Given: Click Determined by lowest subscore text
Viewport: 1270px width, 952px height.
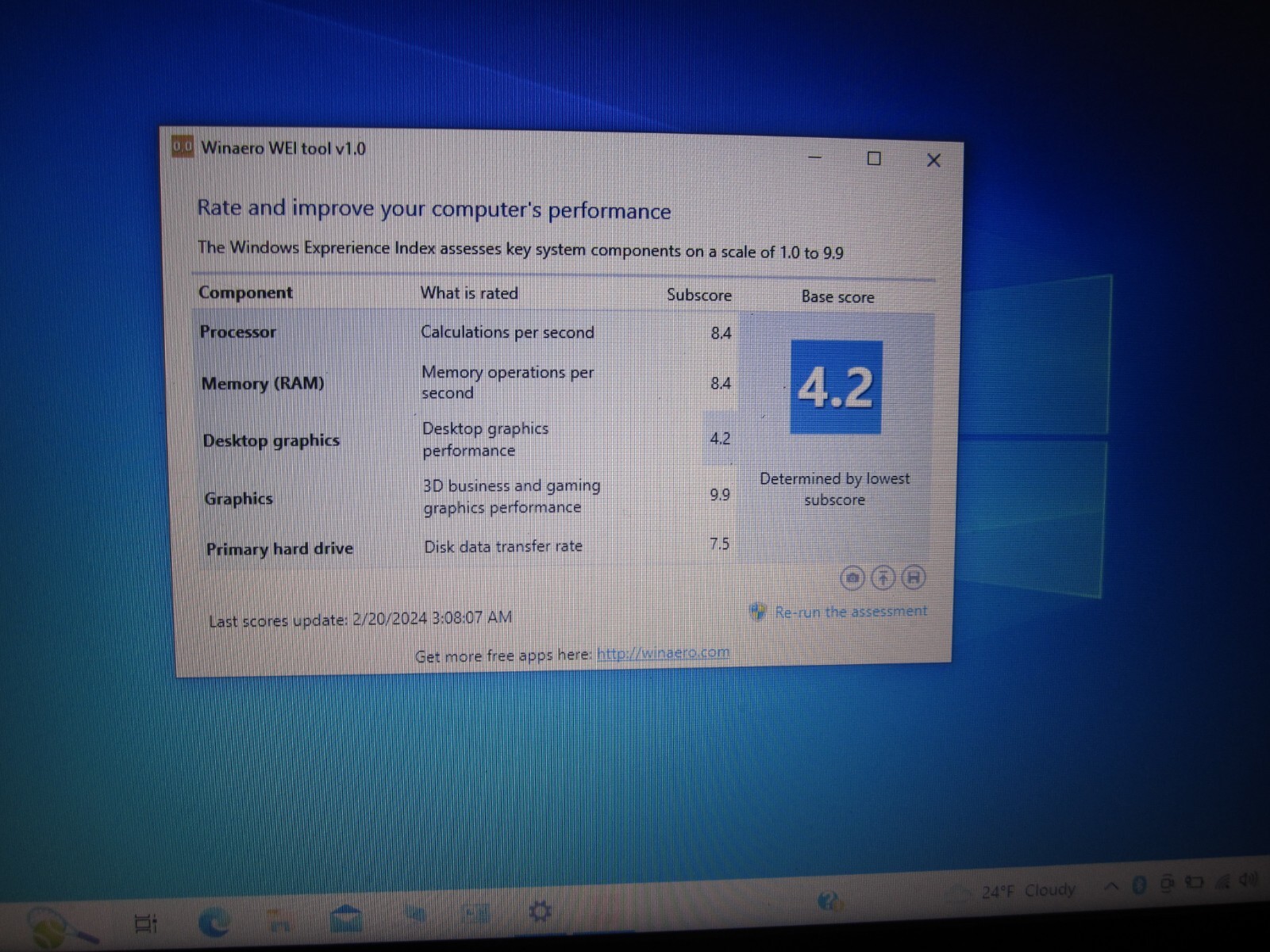Looking at the screenshot, I should (x=834, y=489).
